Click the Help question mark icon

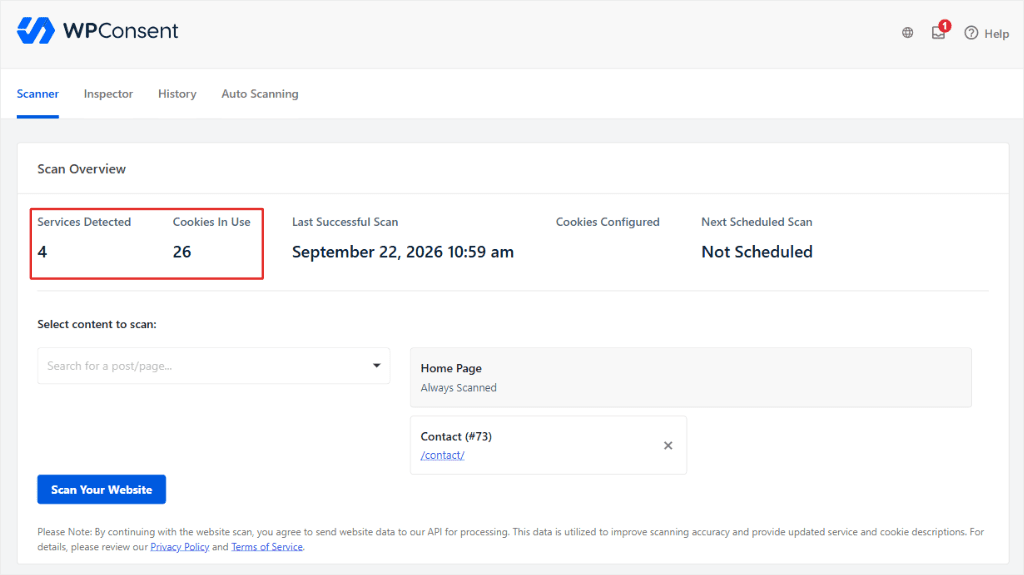coord(971,33)
